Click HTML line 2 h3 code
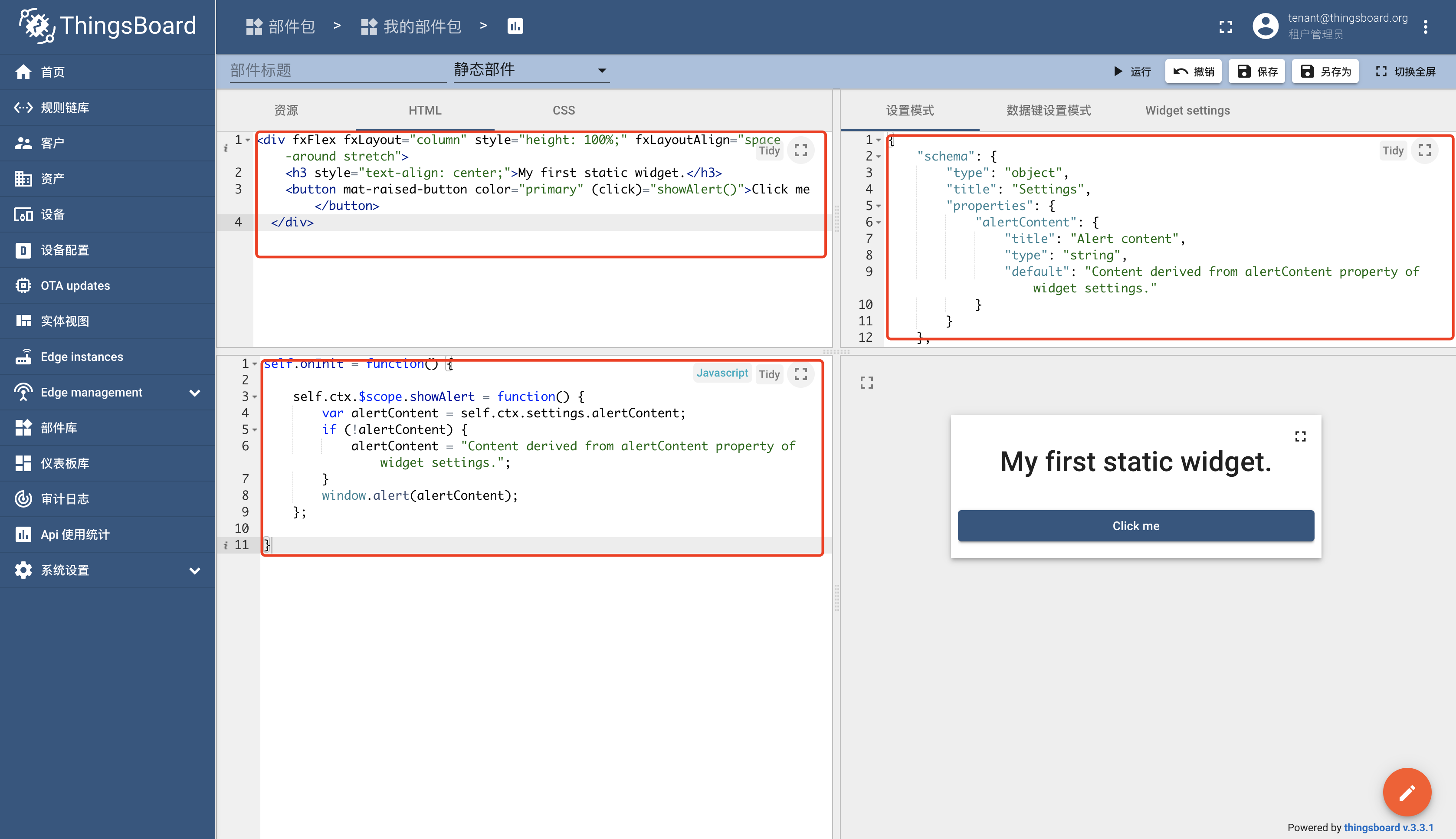1456x839 pixels. click(x=503, y=173)
